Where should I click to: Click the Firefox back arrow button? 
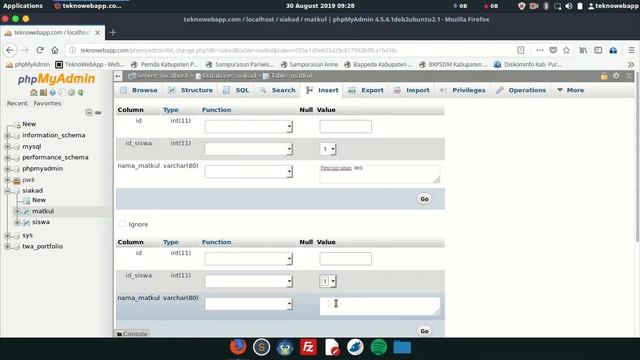(x=10, y=50)
